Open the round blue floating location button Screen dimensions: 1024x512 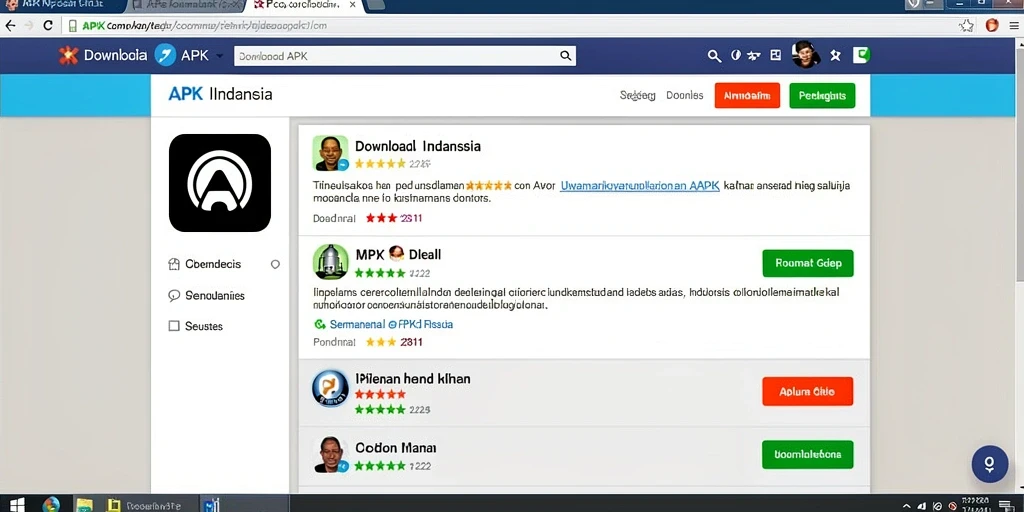(x=989, y=464)
